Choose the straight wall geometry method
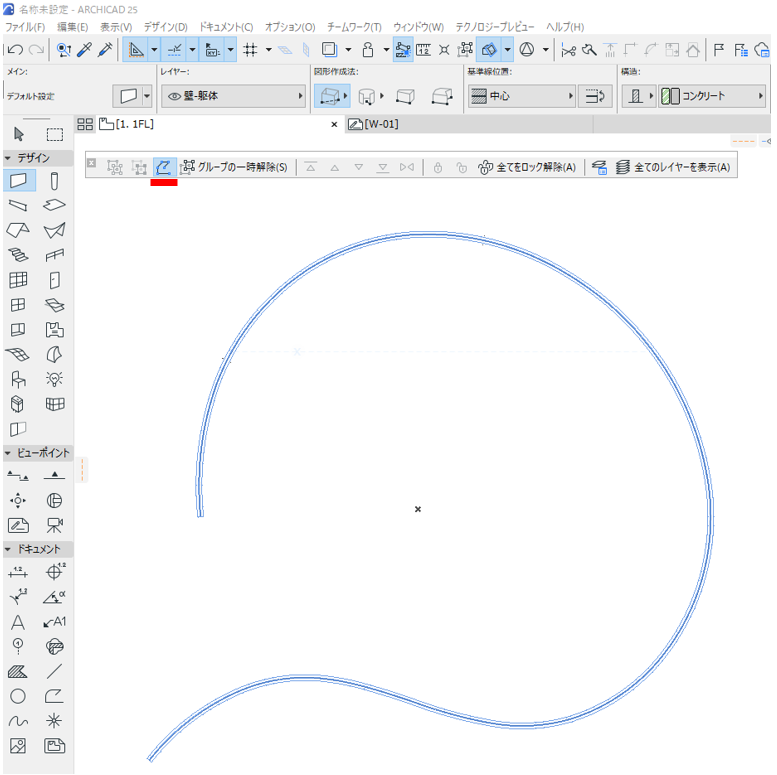Viewport: 777px width, 775px height. [x=332, y=96]
